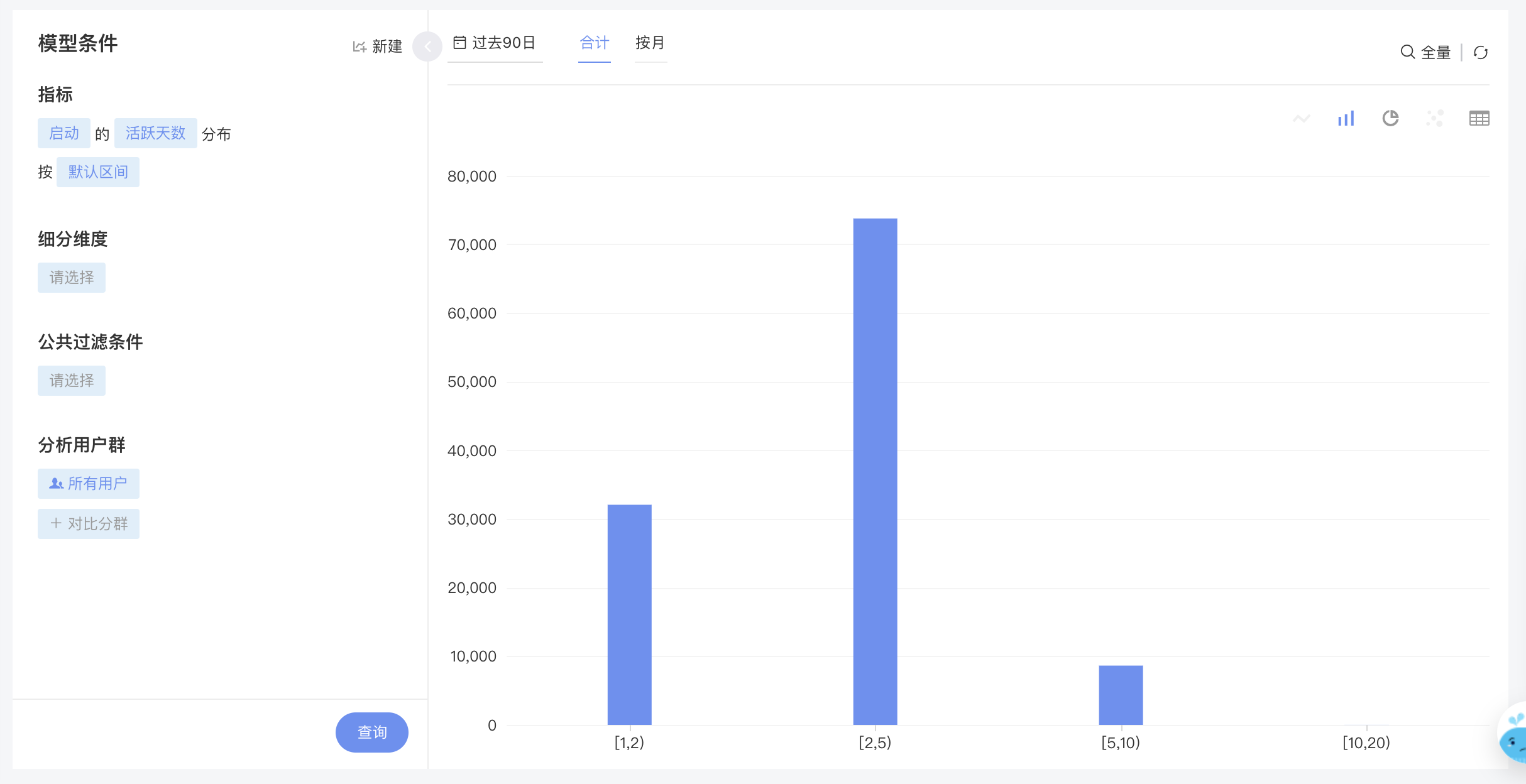1526x784 pixels.
Task: Click 请选择 under 细分维度
Action: (72, 278)
